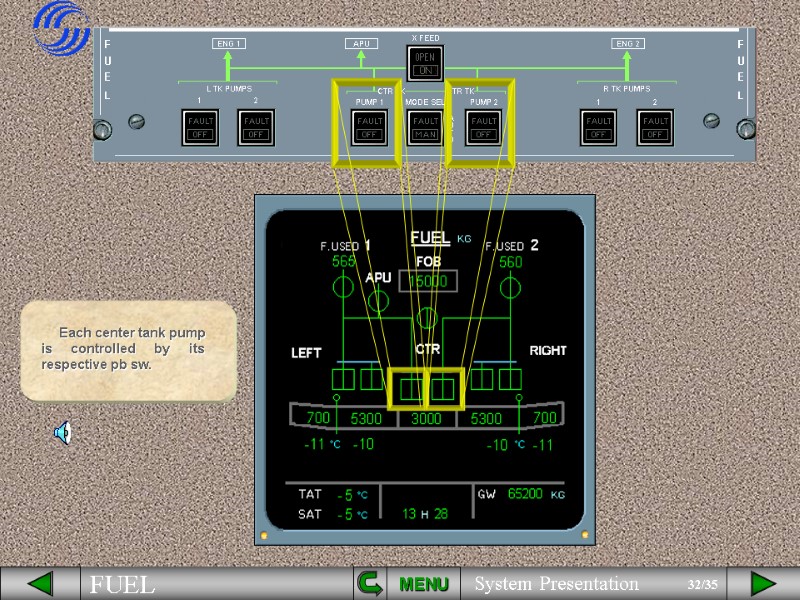800x600 pixels.
Task: Toggle the highlighted CTR TK PUMP 2 off
Action: coord(483,128)
